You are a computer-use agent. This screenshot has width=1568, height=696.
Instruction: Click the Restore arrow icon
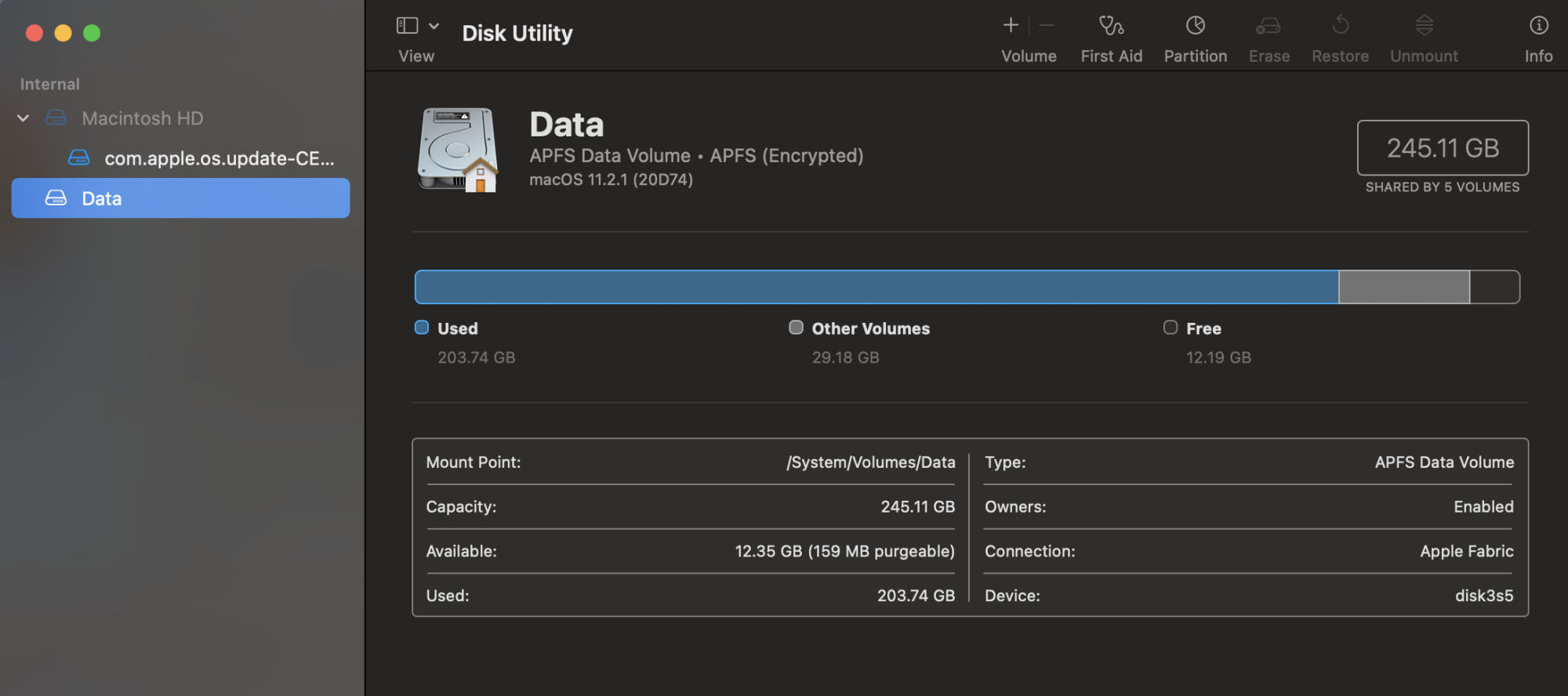(x=1340, y=27)
